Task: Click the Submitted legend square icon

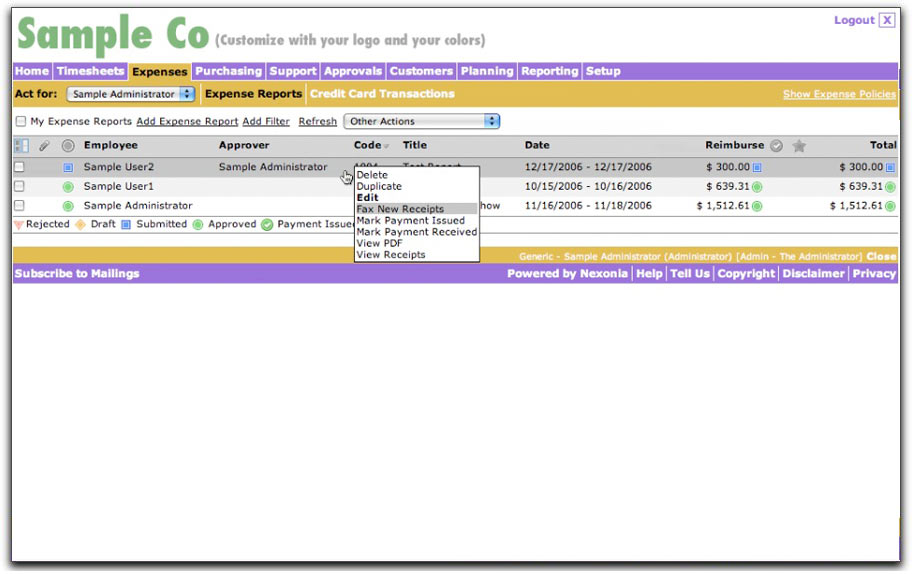Action: (126, 224)
